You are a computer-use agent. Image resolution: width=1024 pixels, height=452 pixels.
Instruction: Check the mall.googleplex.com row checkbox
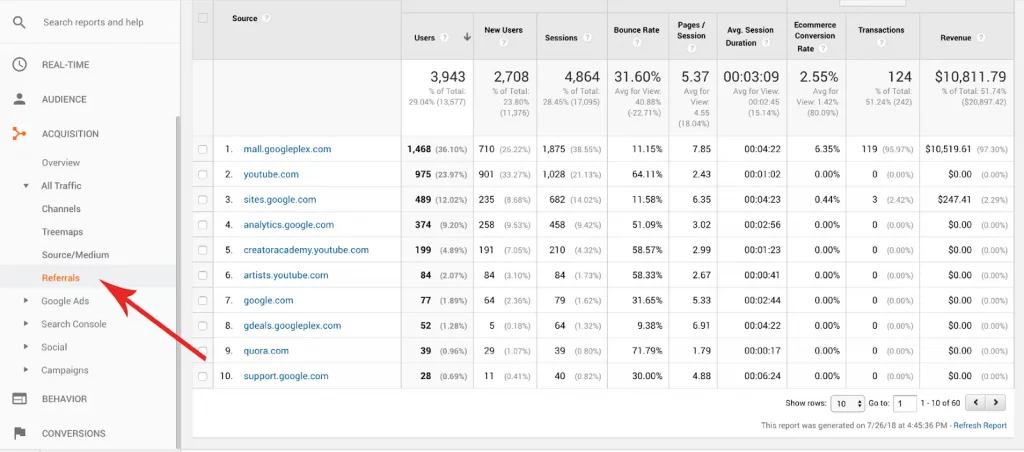pos(202,150)
